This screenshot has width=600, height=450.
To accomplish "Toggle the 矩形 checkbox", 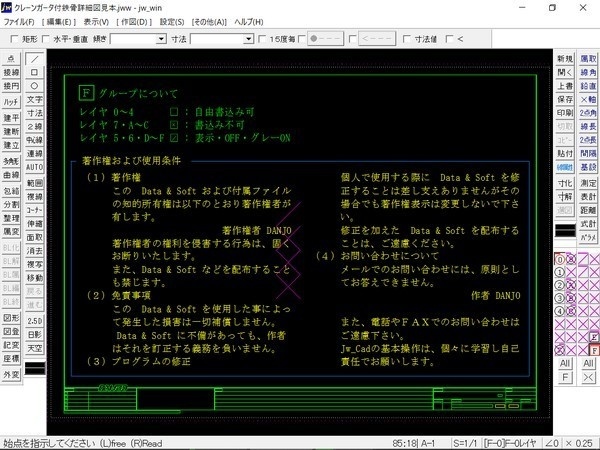I will pos(14,39).
